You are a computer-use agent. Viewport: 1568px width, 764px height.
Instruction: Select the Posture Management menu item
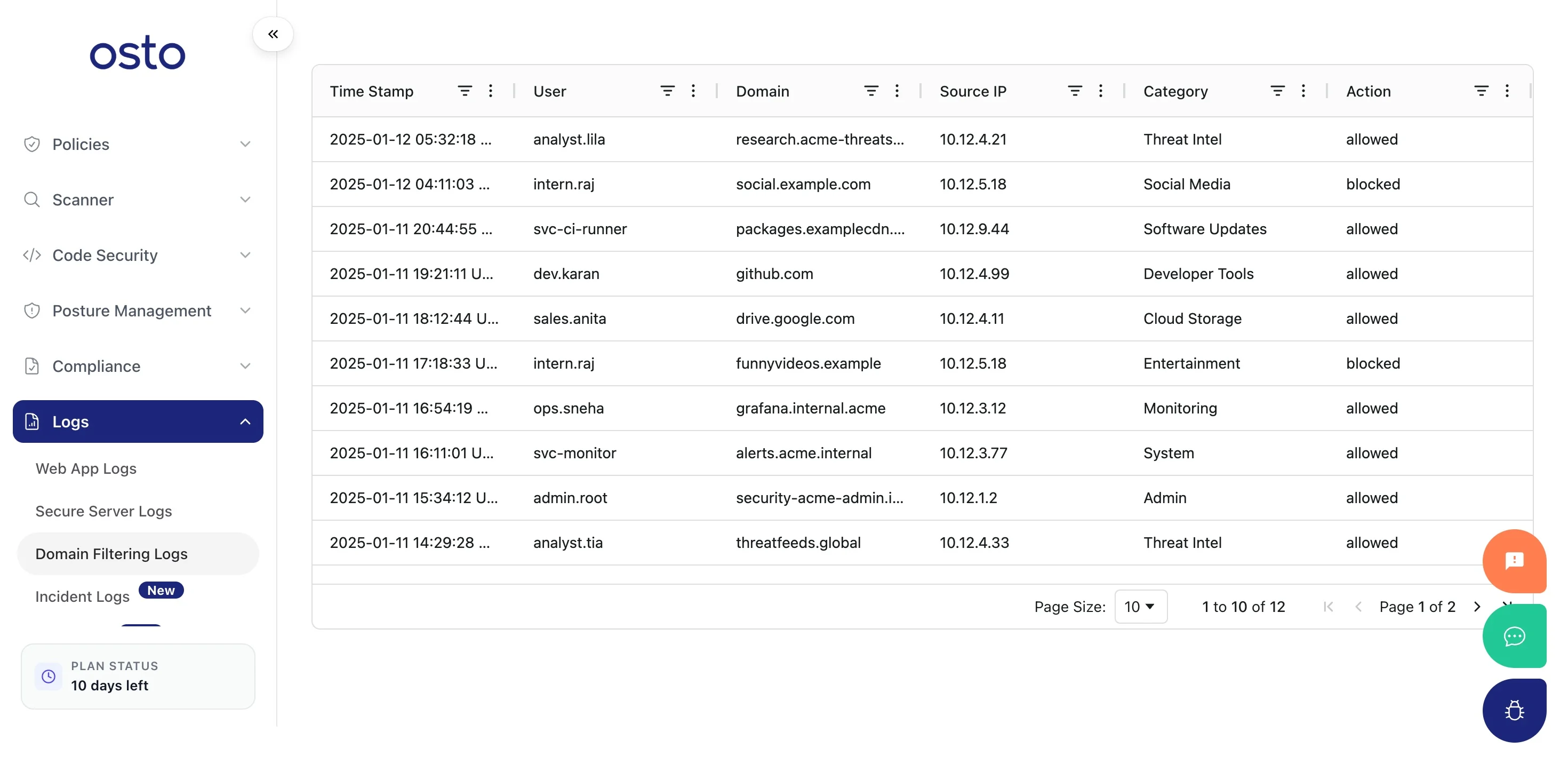138,311
